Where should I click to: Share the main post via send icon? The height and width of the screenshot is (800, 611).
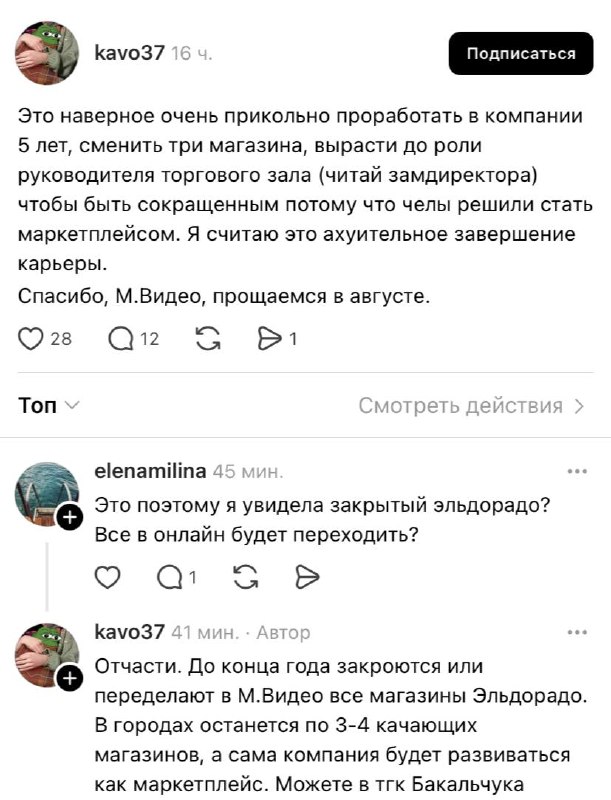[270, 339]
